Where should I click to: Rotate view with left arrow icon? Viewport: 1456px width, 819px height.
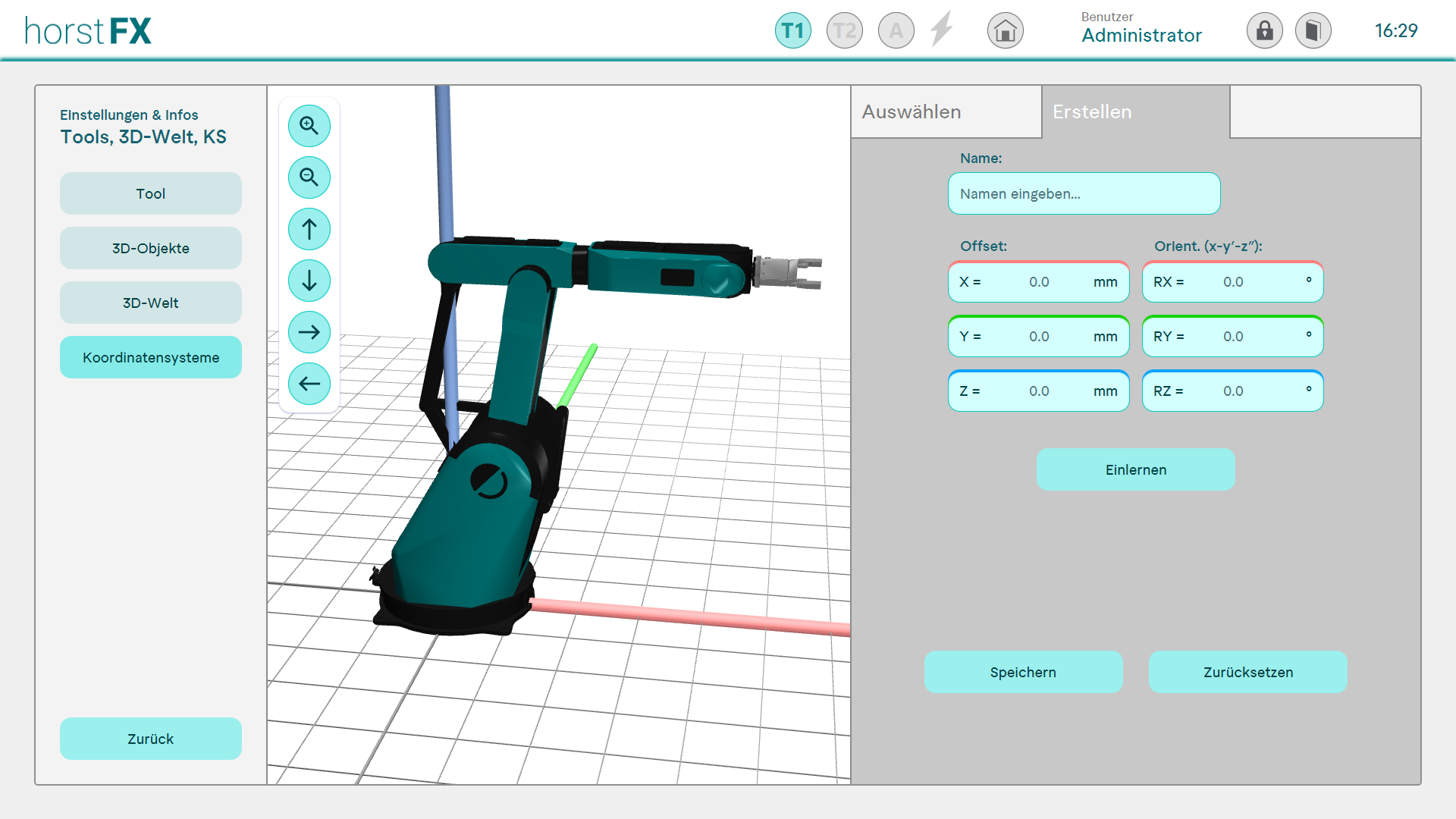point(309,384)
